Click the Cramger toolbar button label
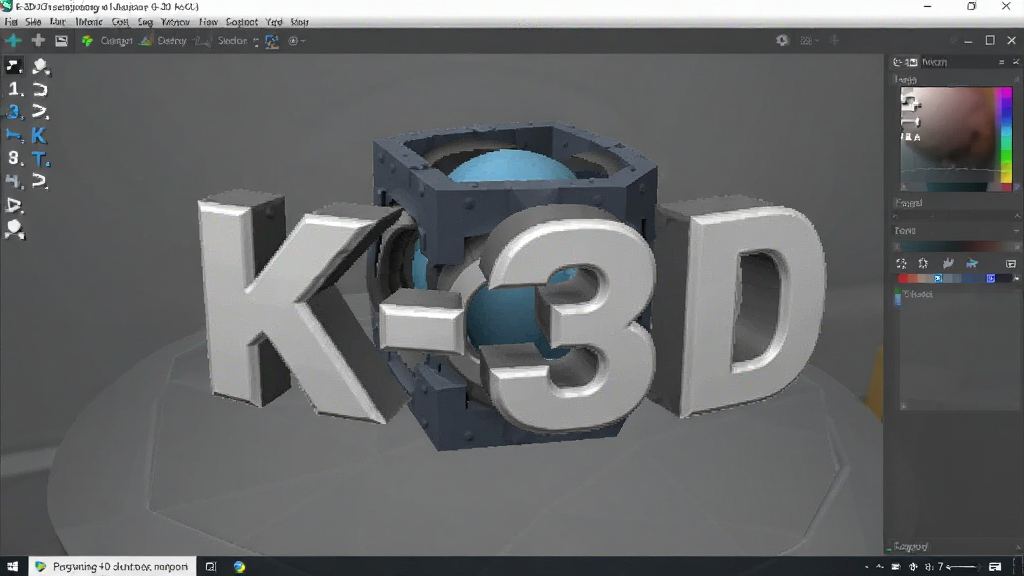The width and height of the screenshot is (1024, 576). [x=117, y=41]
